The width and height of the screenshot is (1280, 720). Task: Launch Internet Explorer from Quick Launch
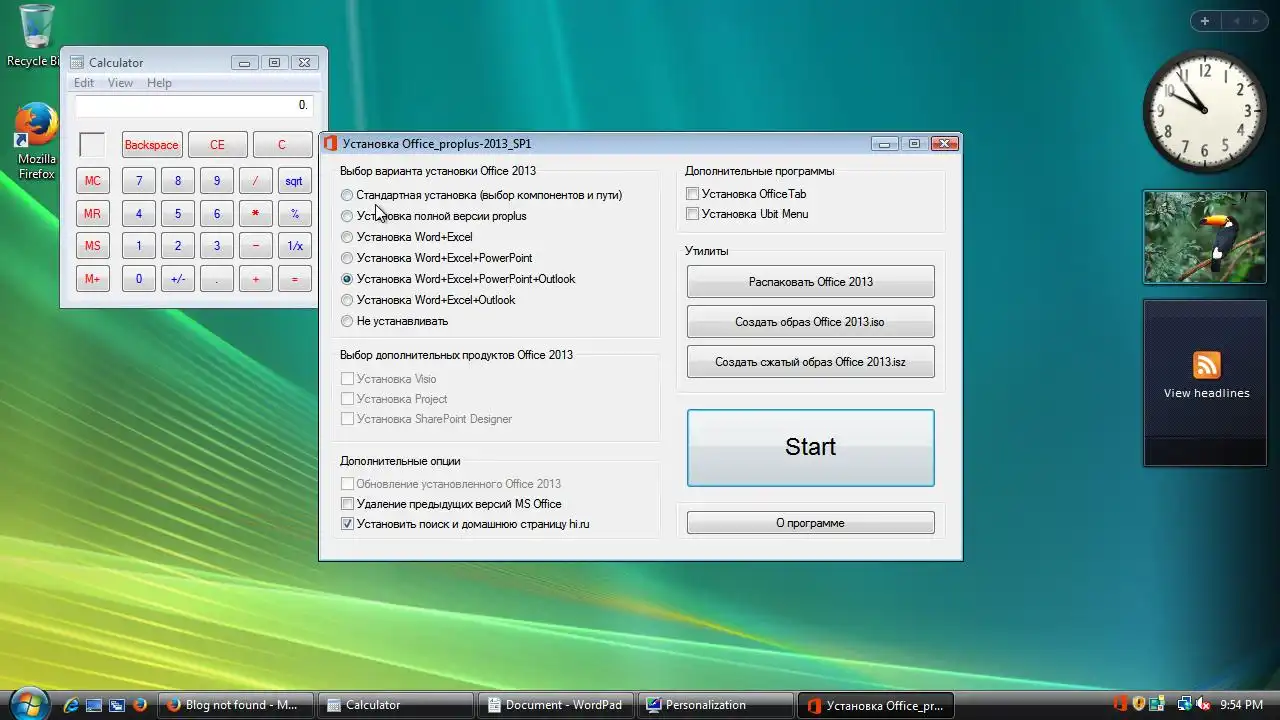(x=71, y=705)
